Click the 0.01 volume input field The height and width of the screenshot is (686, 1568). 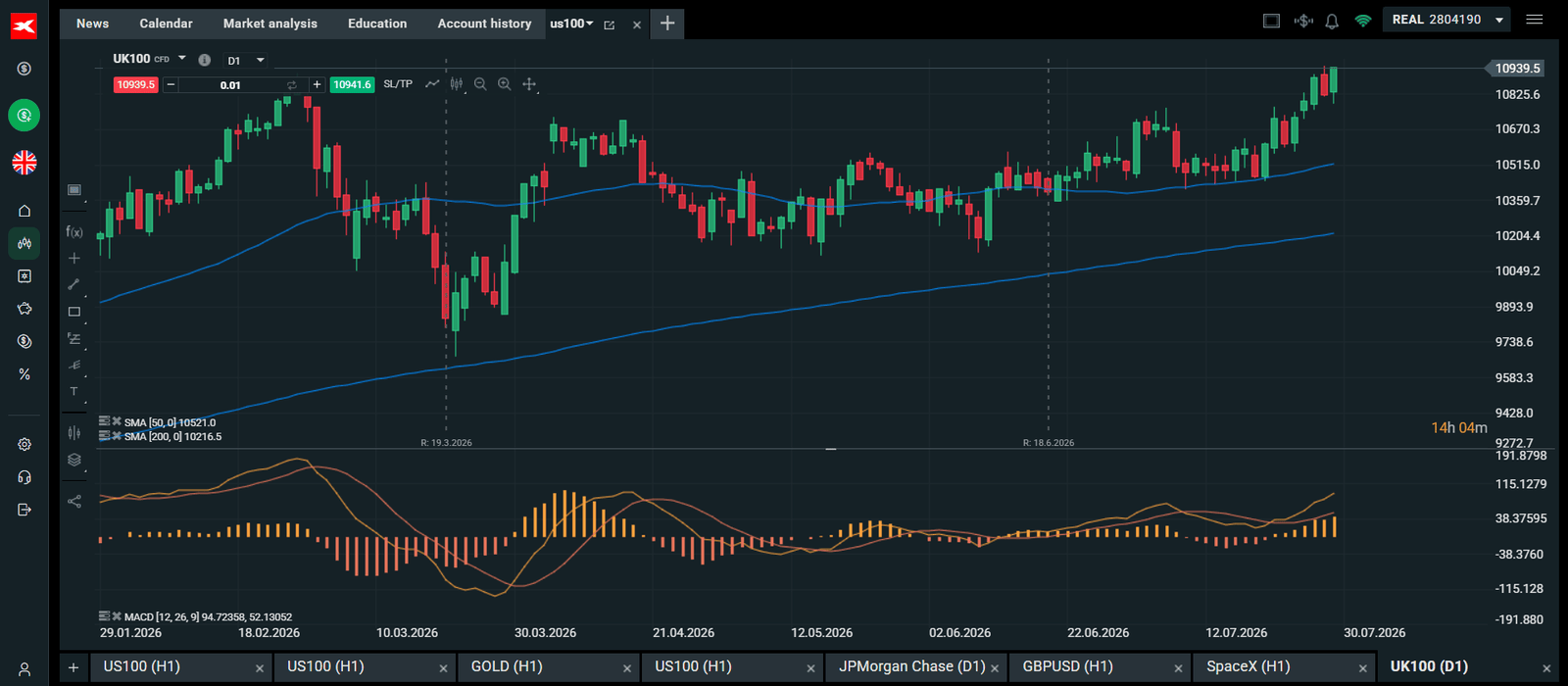(x=230, y=85)
